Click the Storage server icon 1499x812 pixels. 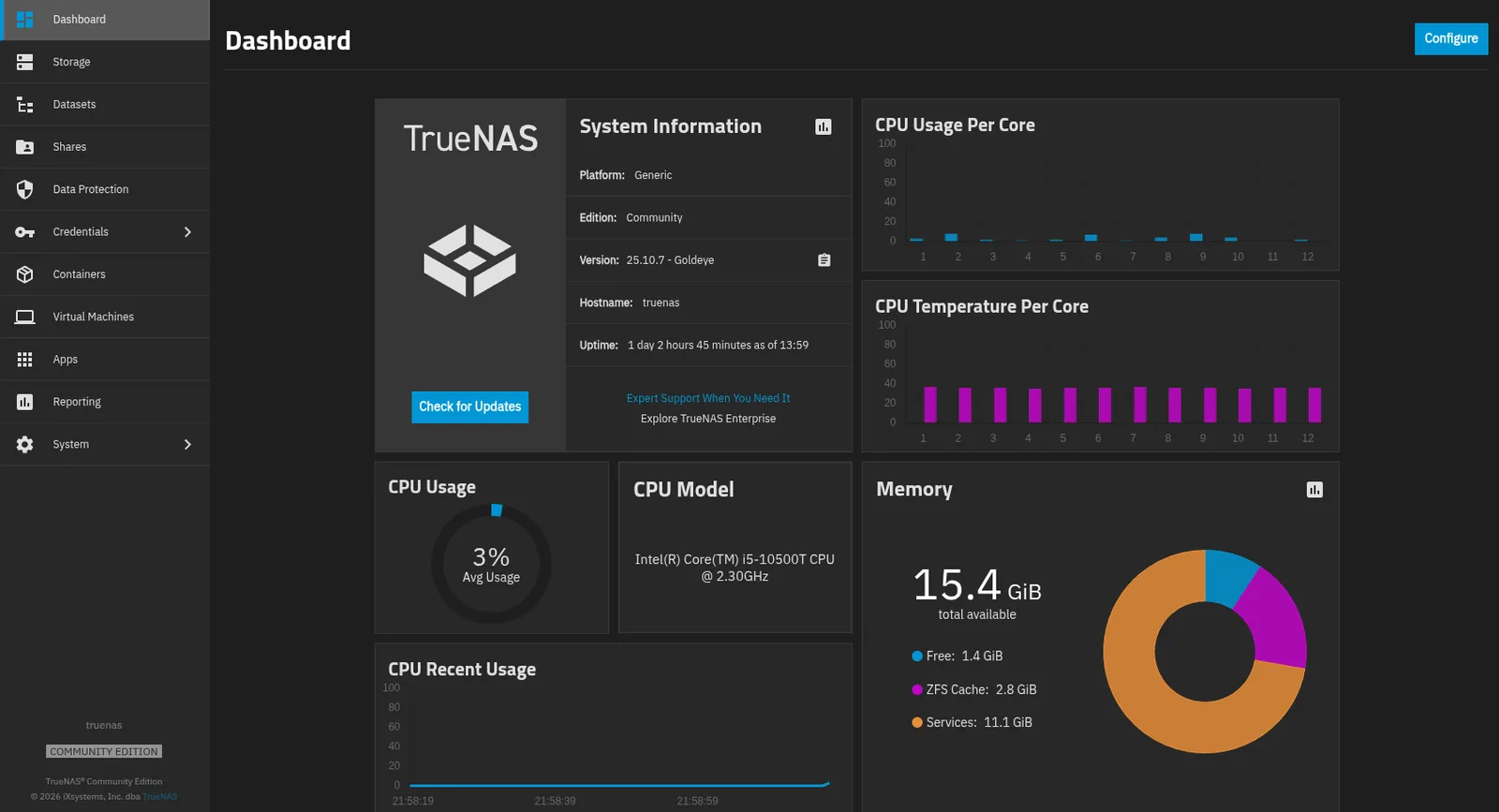(25, 62)
